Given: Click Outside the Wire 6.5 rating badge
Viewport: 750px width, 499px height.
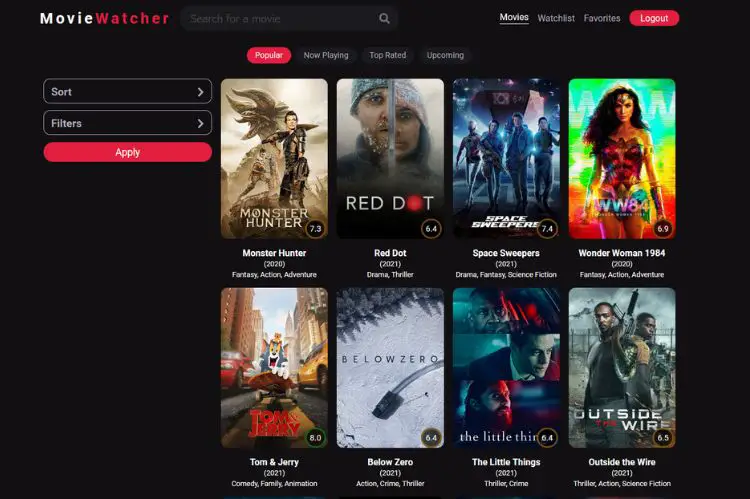Looking at the screenshot, I should pyautogui.click(x=663, y=437).
